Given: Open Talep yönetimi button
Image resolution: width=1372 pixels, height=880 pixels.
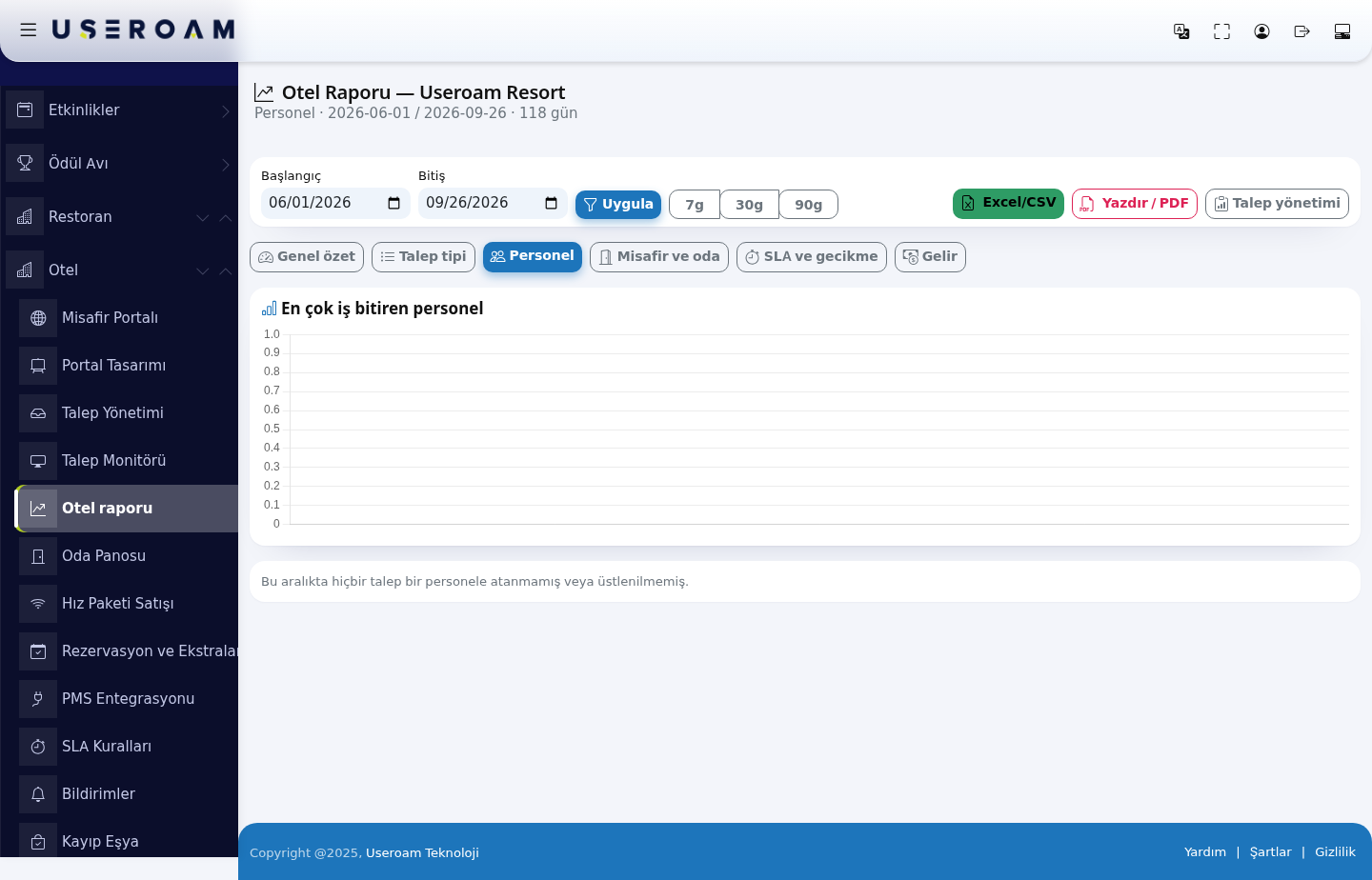Looking at the screenshot, I should pos(1277,204).
